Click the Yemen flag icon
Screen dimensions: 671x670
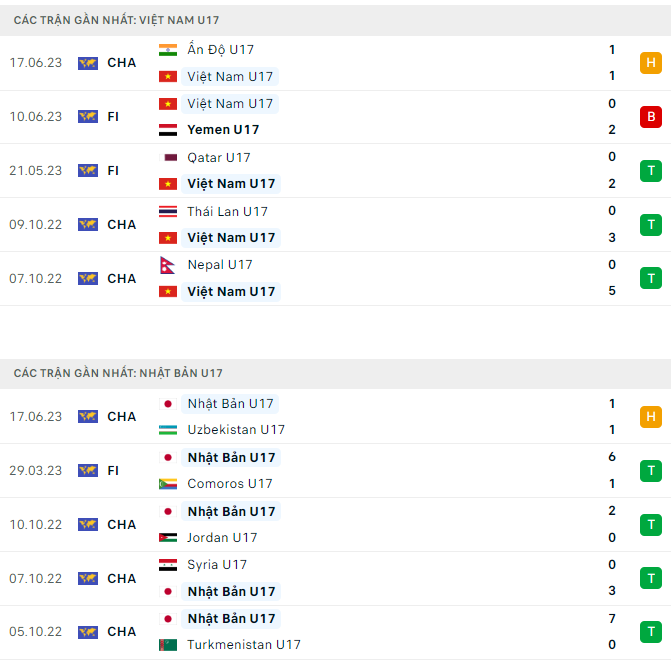tap(168, 130)
